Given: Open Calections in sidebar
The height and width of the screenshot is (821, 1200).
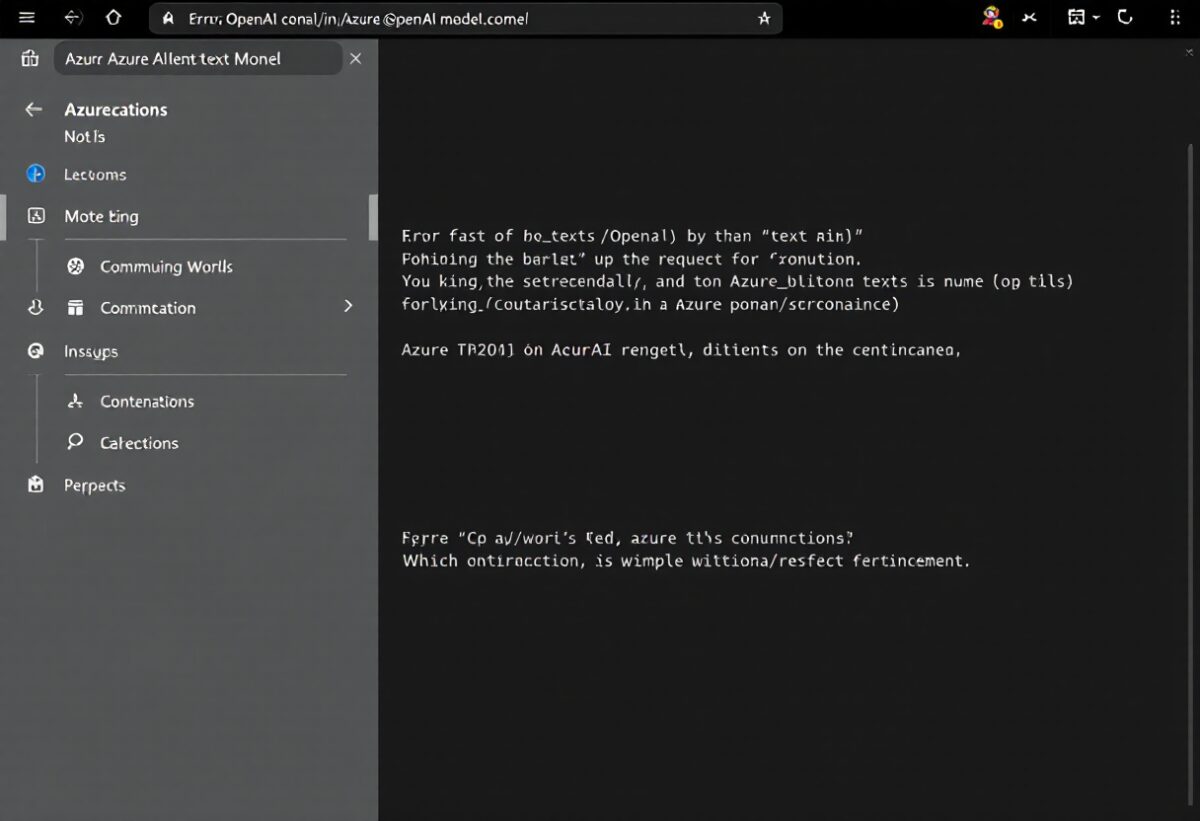Looking at the screenshot, I should [x=139, y=443].
